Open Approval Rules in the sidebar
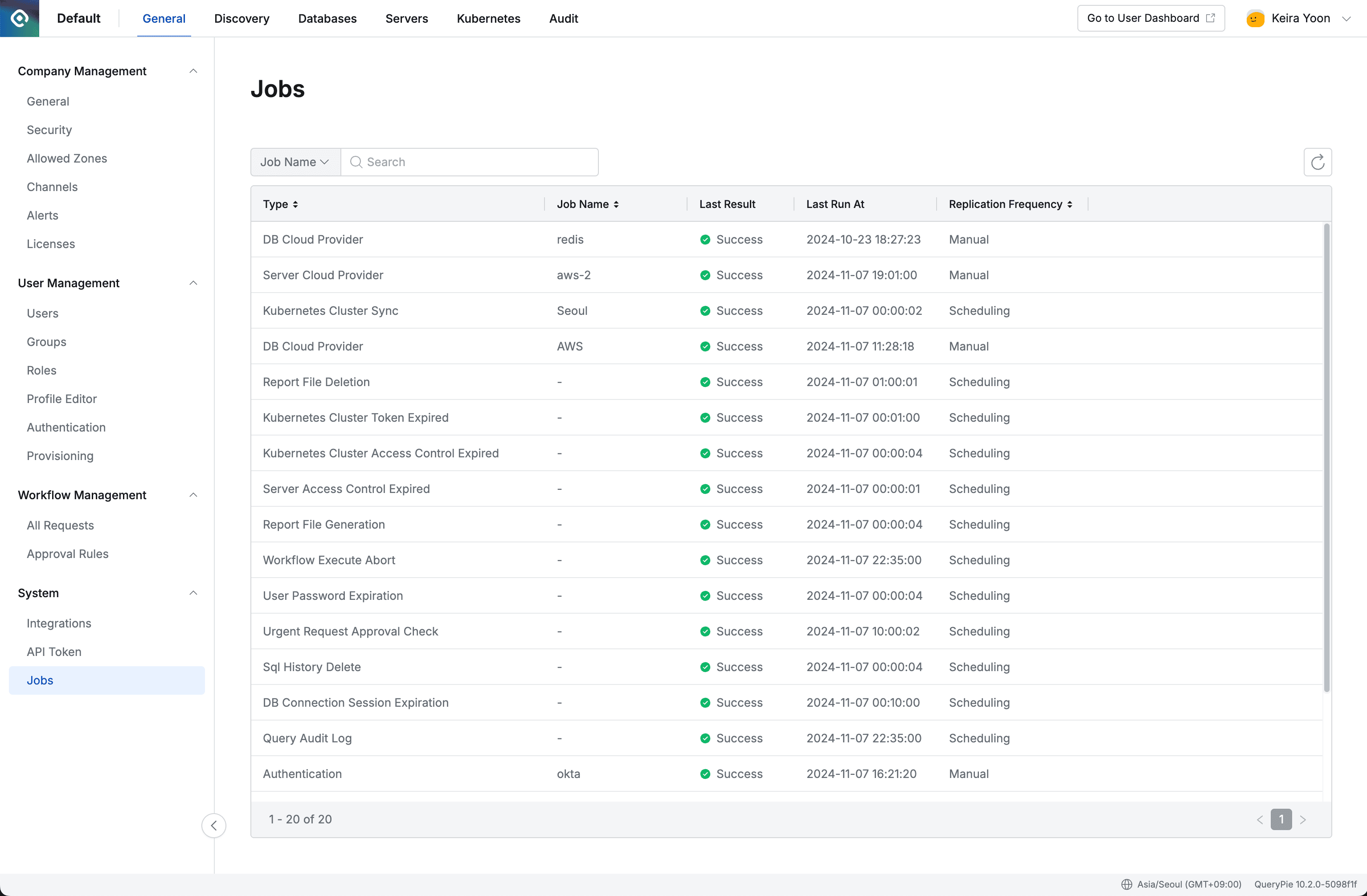Screen dimensions: 1367x896 click(67, 554)
